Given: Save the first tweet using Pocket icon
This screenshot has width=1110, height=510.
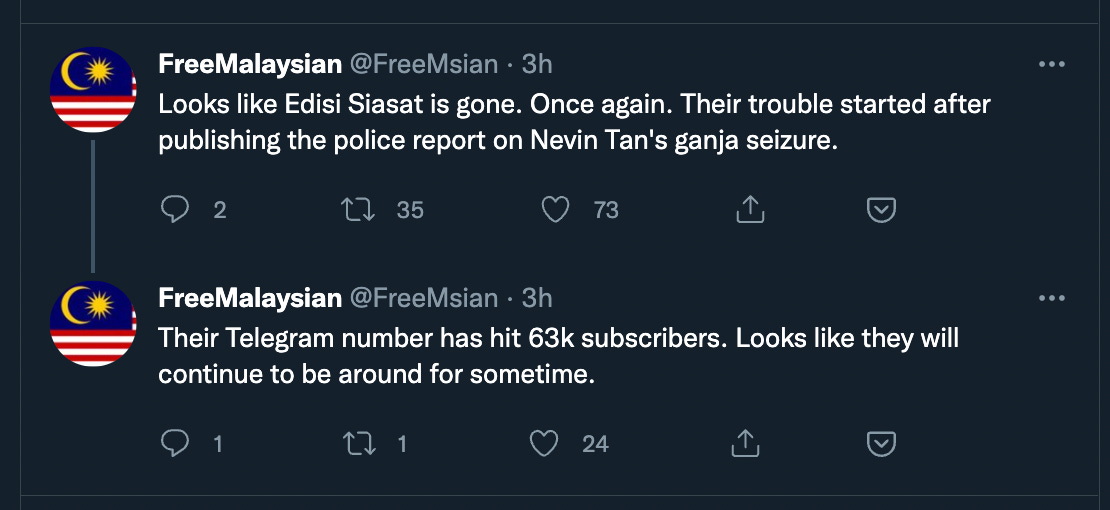Looking at the screenshot, I should (x=880, y=209).
